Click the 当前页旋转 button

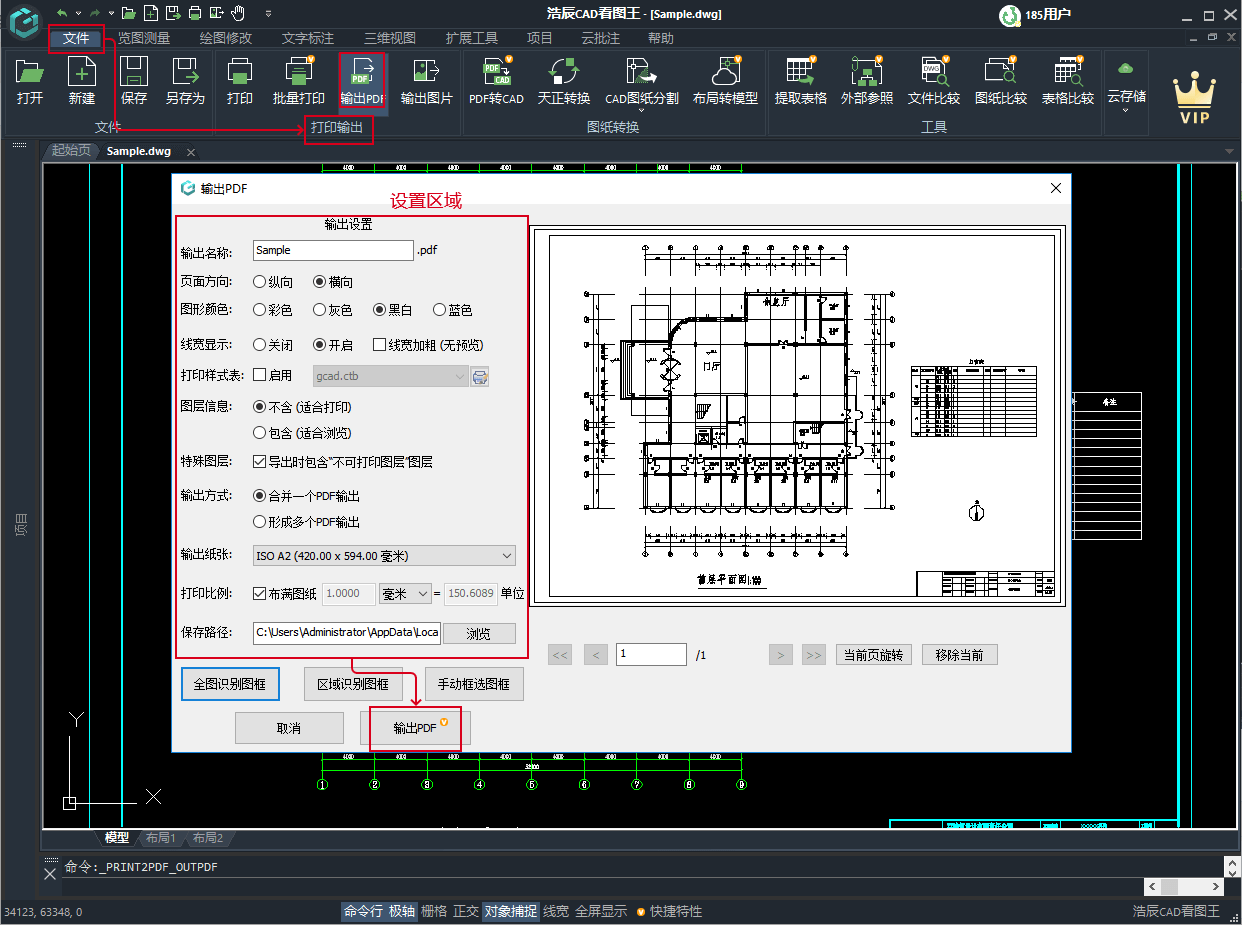point(873,654)
